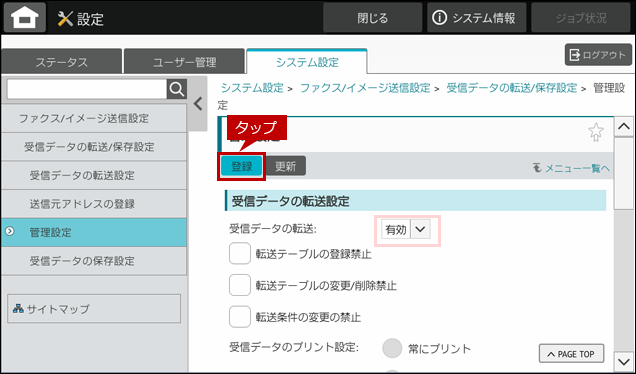Open ジョブ状況 job status
The image size is (636, 374).
tap(581, 18)
